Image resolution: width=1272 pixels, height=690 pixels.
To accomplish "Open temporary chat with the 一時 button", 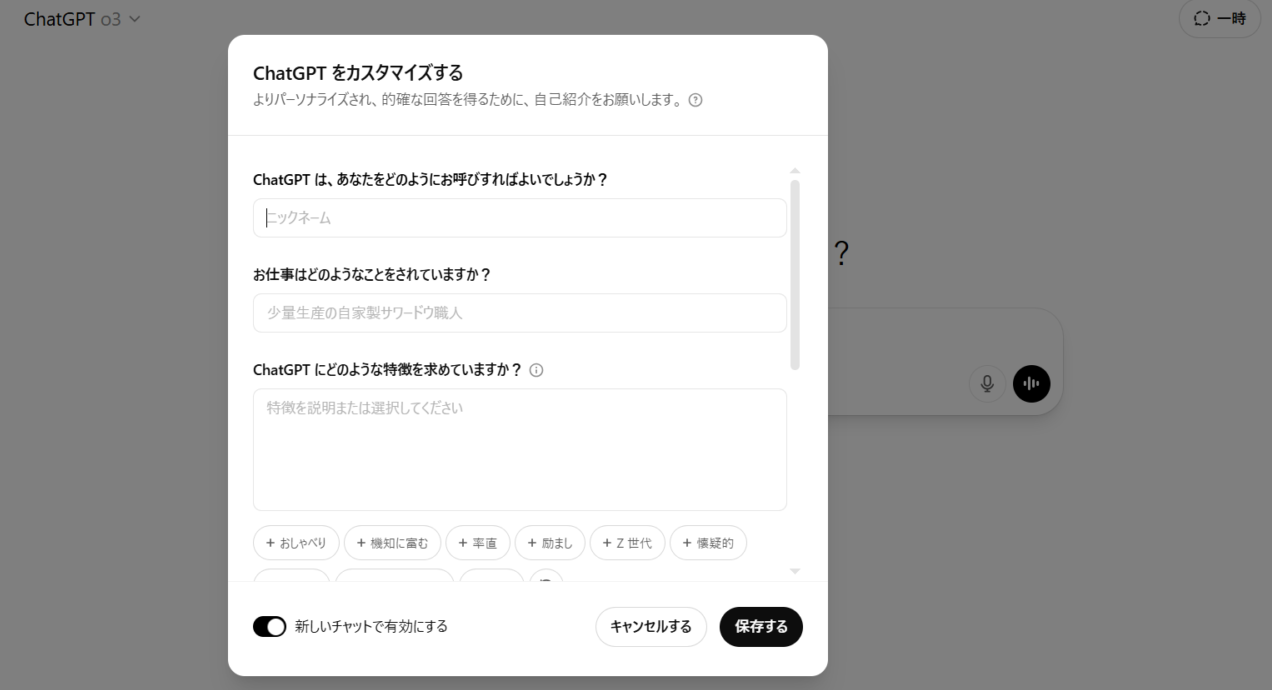I will click(x=1219, y=19).
